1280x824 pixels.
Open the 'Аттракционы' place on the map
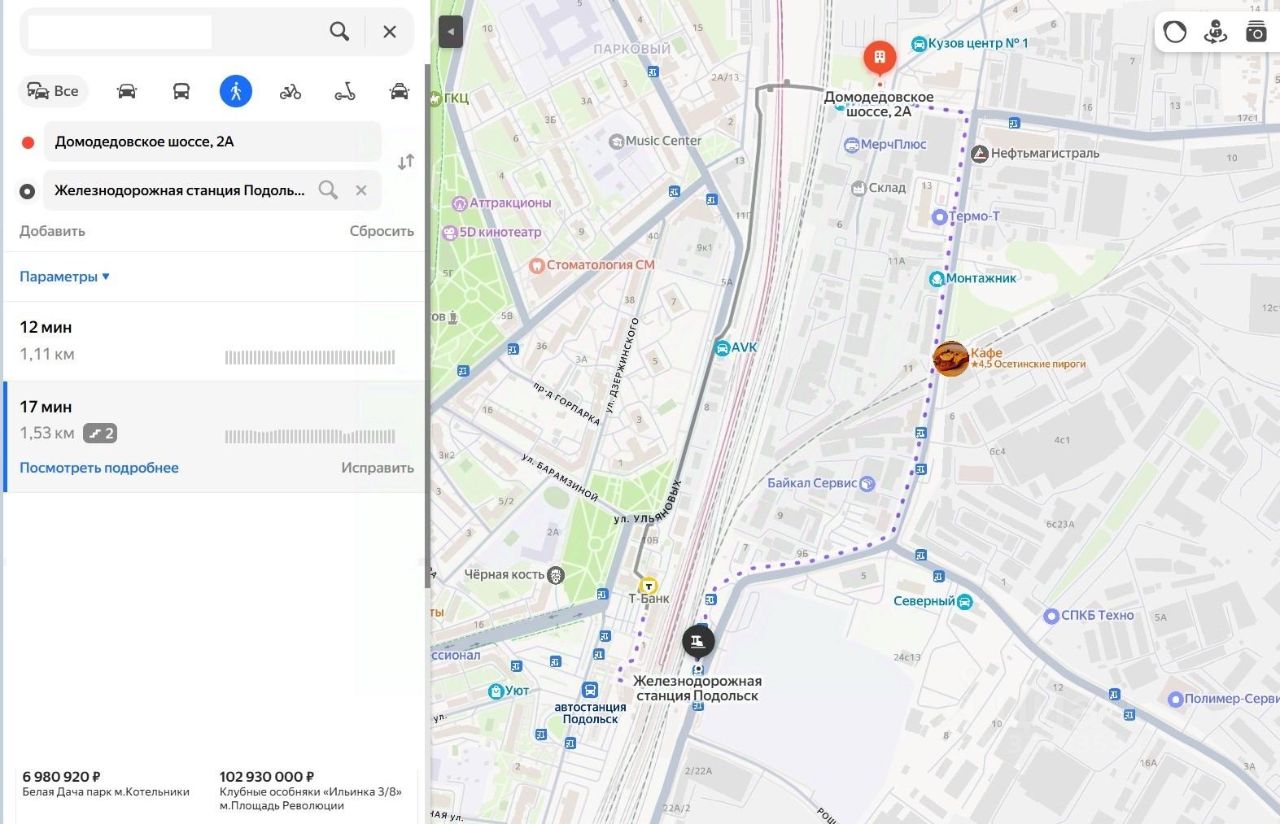501,203
